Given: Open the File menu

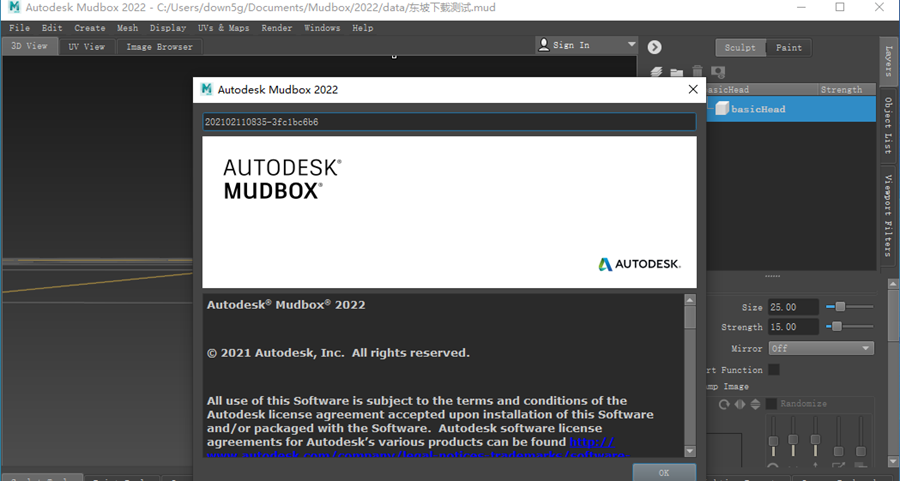Looking at the screenshot, I should pyautogui.click(x=20, y=28).
